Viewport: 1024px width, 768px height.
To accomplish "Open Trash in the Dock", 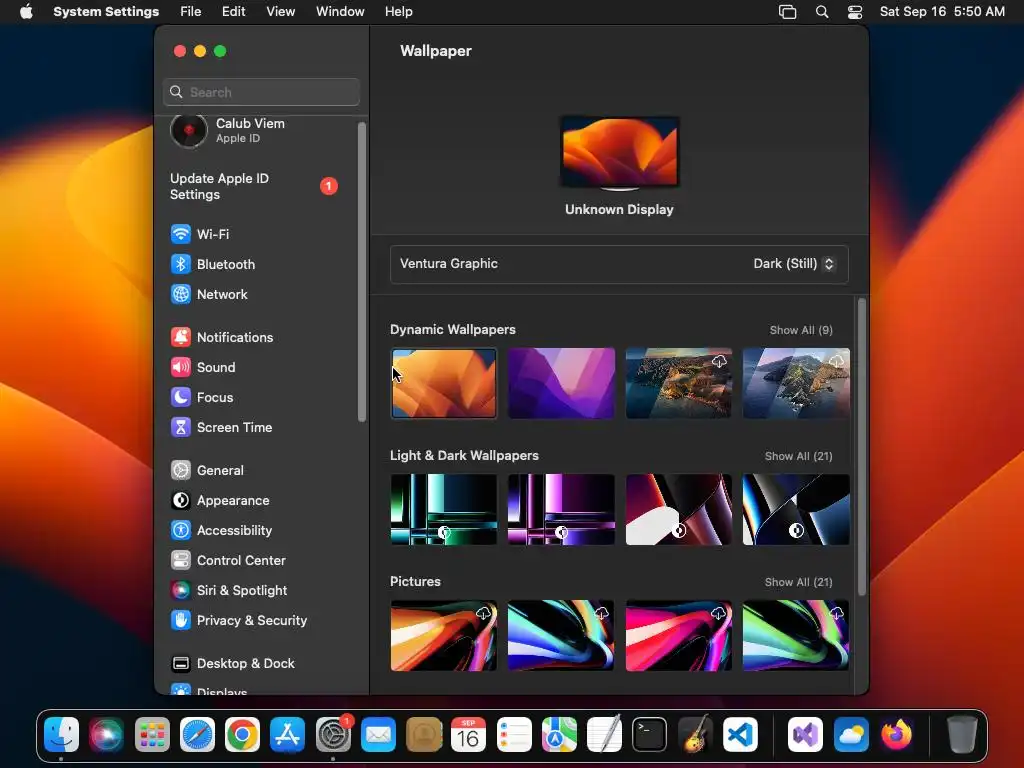I will click(962, 735).
